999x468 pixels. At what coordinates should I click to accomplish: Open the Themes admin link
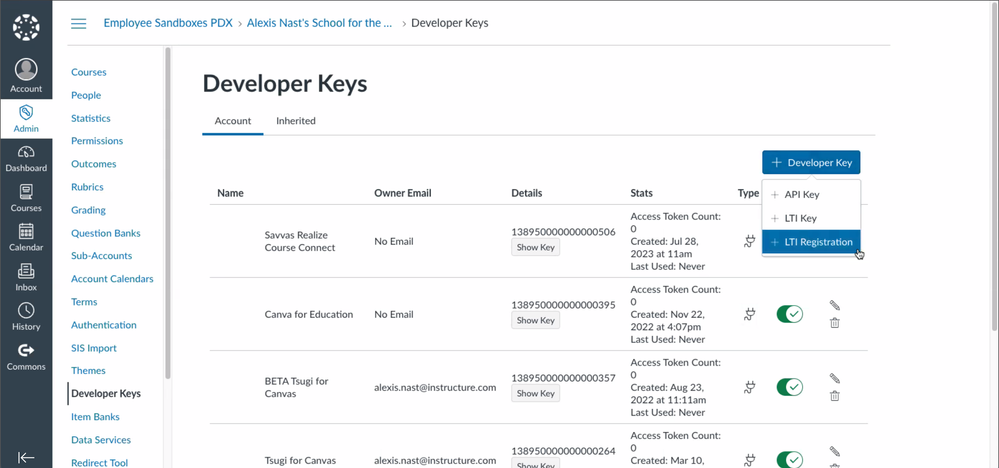coord(88,371)
